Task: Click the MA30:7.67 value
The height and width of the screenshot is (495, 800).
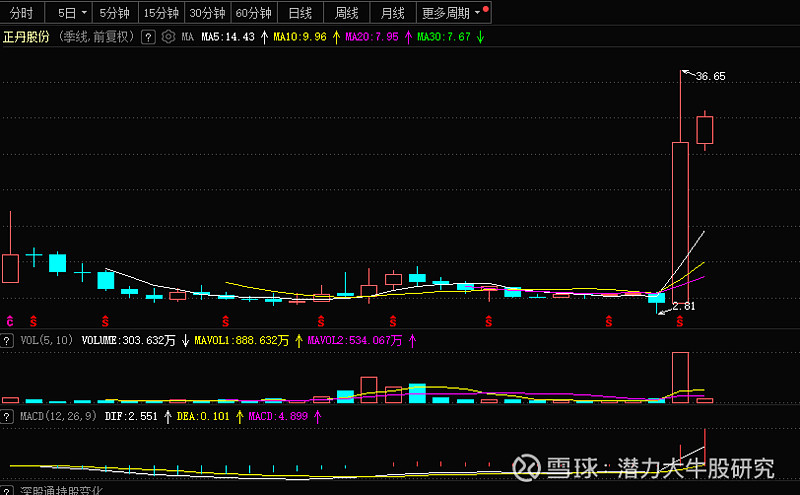Action: click(x=443, y=37)
